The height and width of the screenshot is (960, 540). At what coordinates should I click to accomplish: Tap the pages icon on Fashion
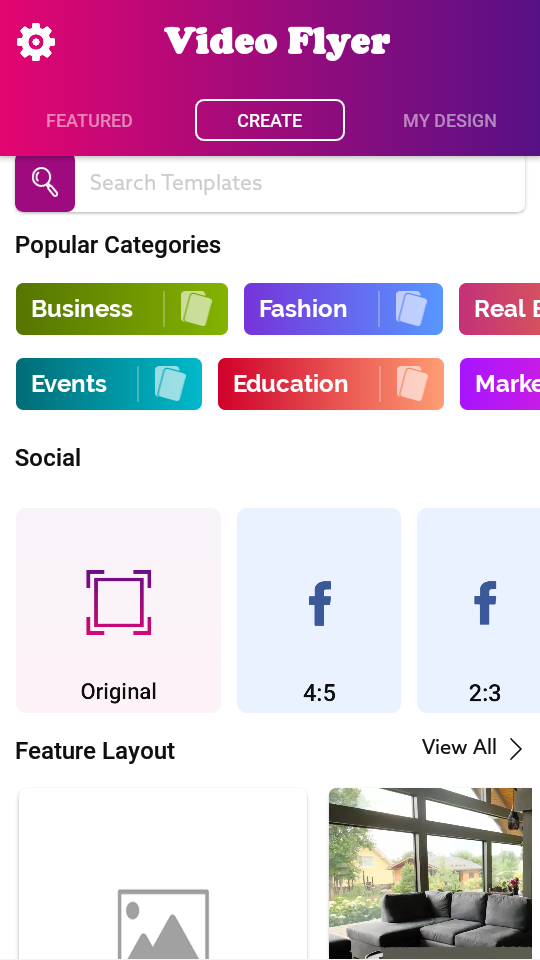[x=411, y=308]
